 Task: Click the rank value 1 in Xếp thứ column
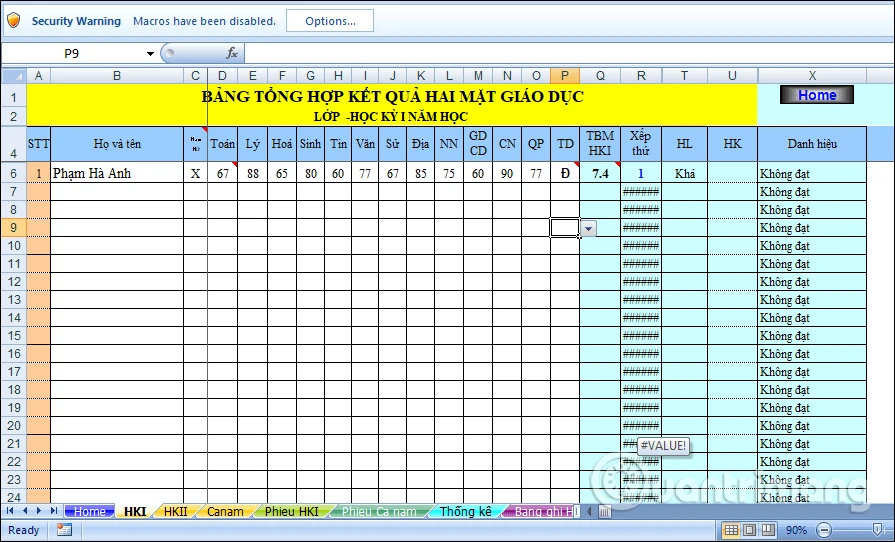coord(640,173)
